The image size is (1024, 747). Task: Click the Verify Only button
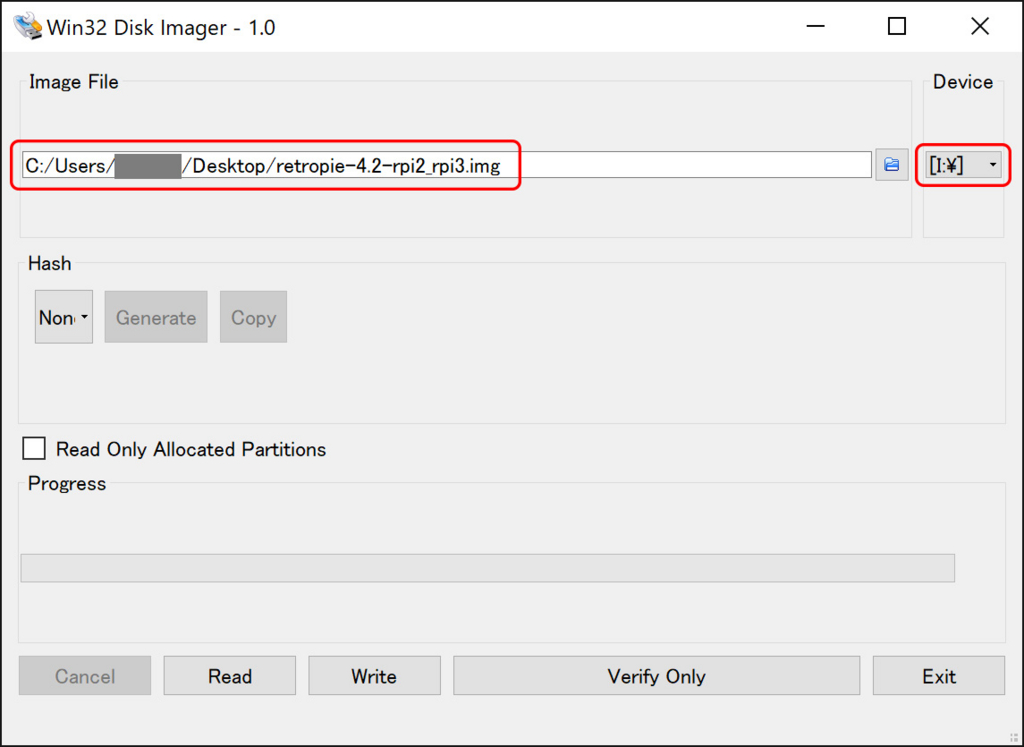[656, 676]
